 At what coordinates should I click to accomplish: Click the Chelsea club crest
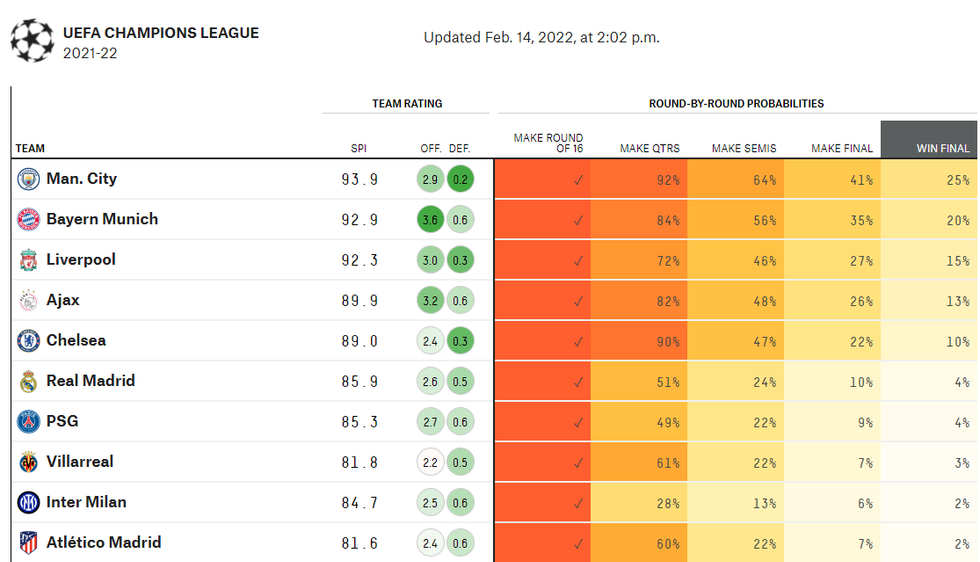coord(28,341)
